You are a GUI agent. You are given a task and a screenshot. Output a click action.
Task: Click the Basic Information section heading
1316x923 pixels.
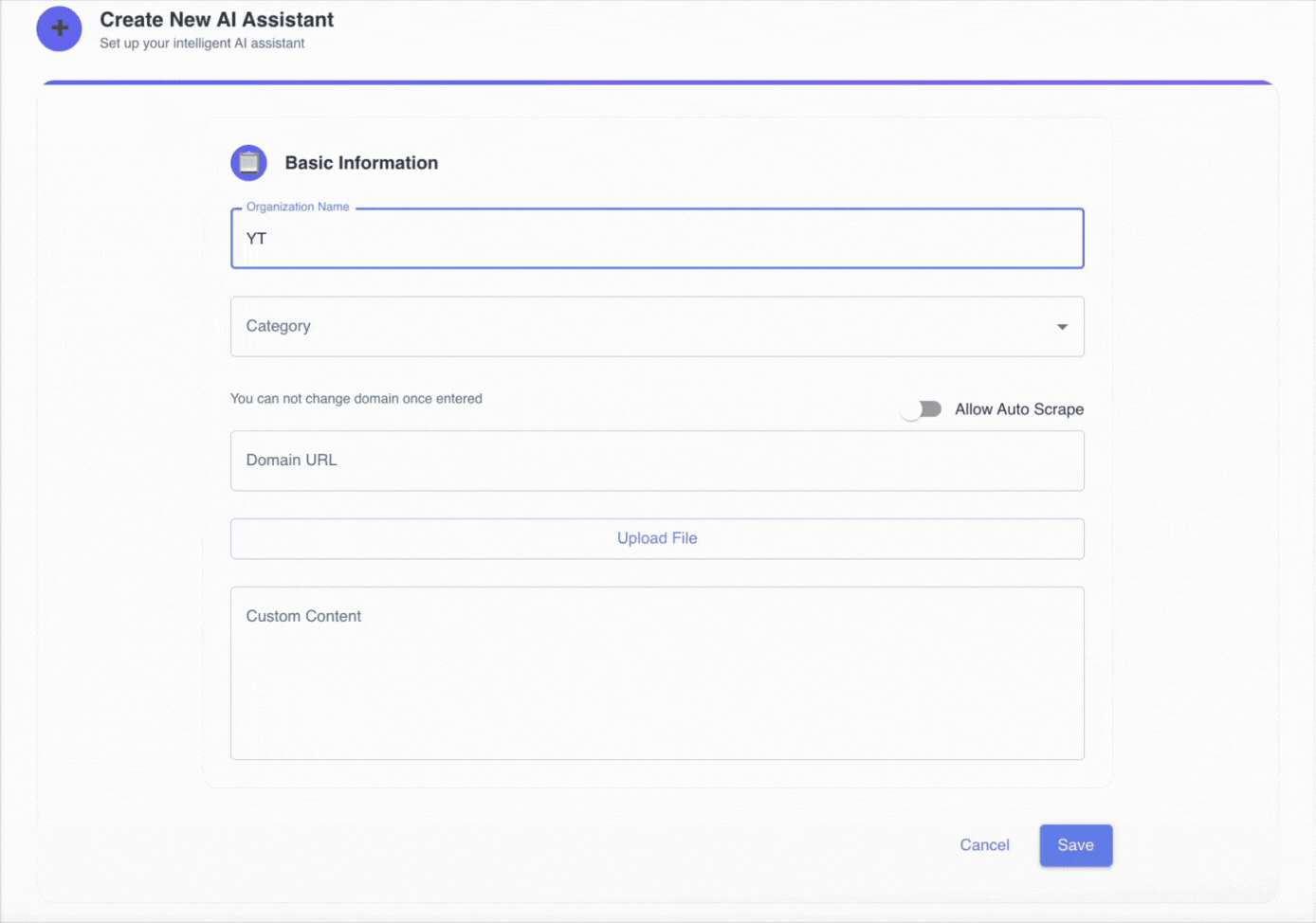pyautogui.click(x=361, y=163)
